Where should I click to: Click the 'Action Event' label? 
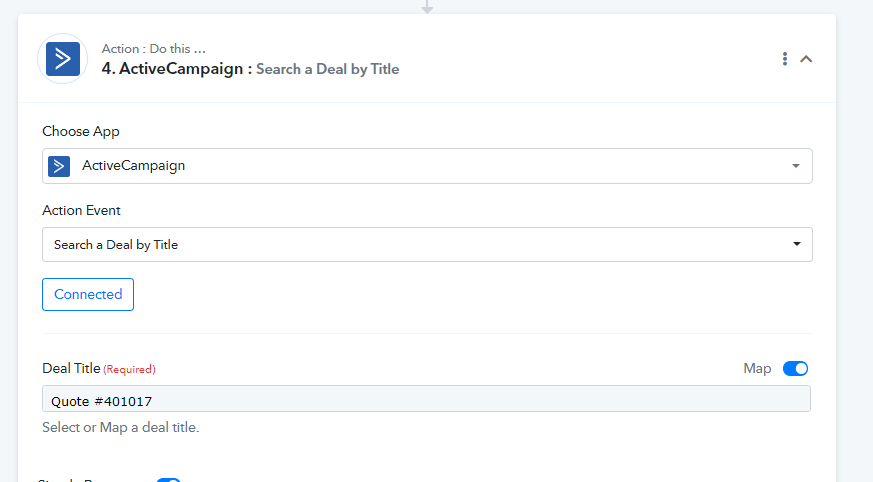click(81, 210)
